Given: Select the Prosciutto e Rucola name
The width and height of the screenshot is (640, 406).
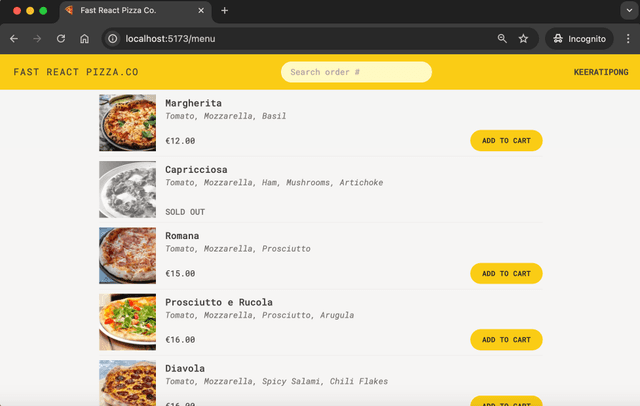Looking at the screenshot, I should point(219,302).
